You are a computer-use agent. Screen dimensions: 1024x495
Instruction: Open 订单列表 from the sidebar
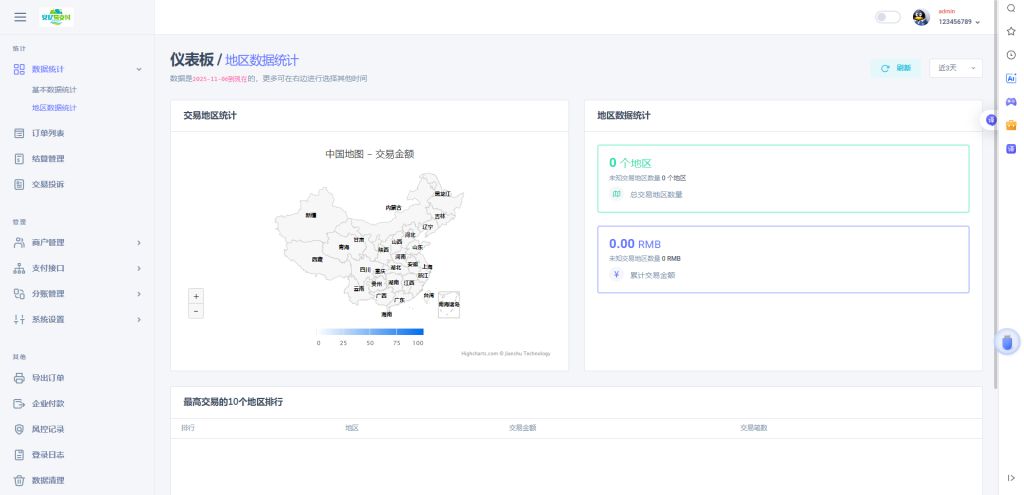click(48, 133)
